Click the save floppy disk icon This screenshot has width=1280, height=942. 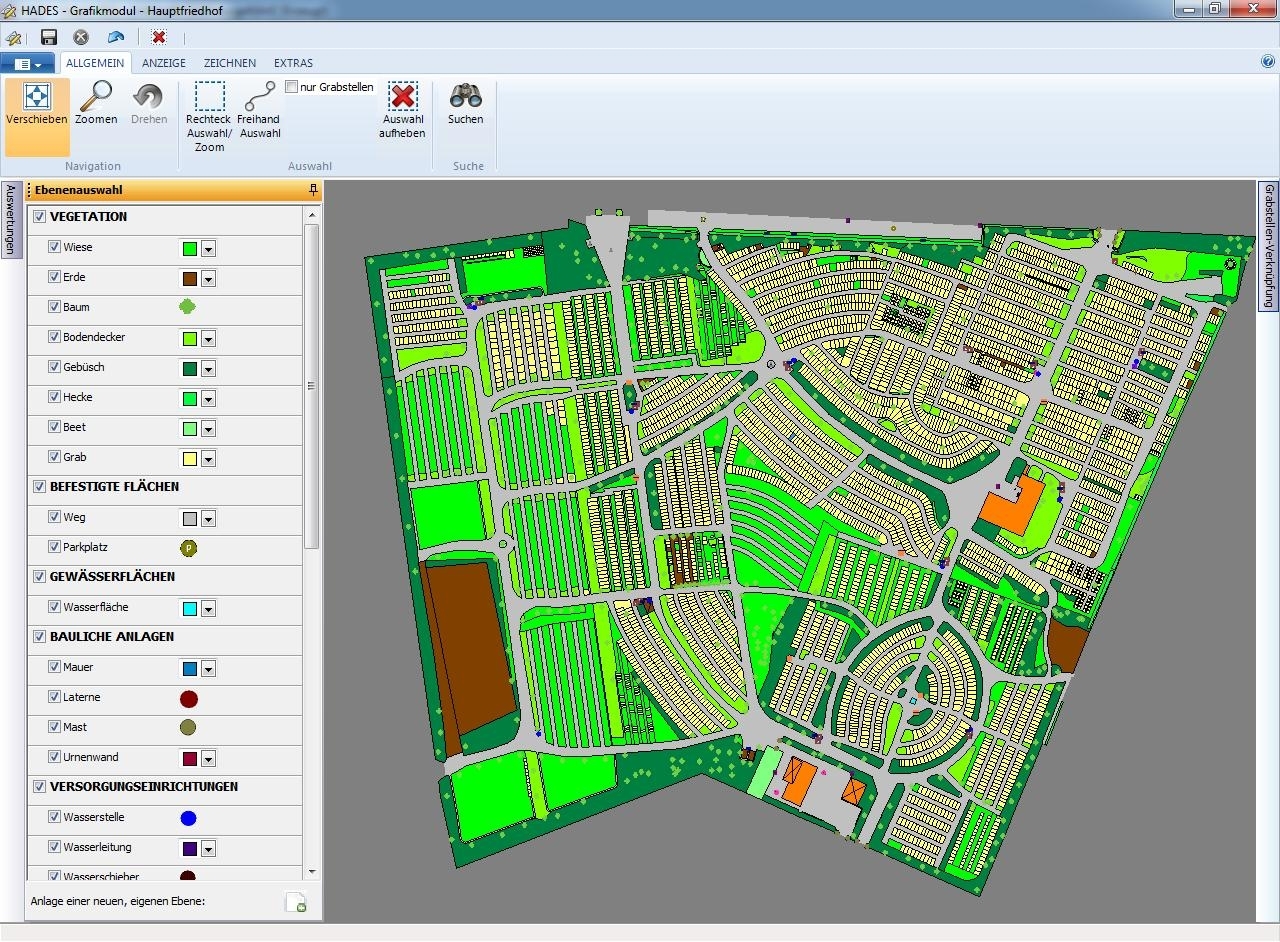[49, 37]
